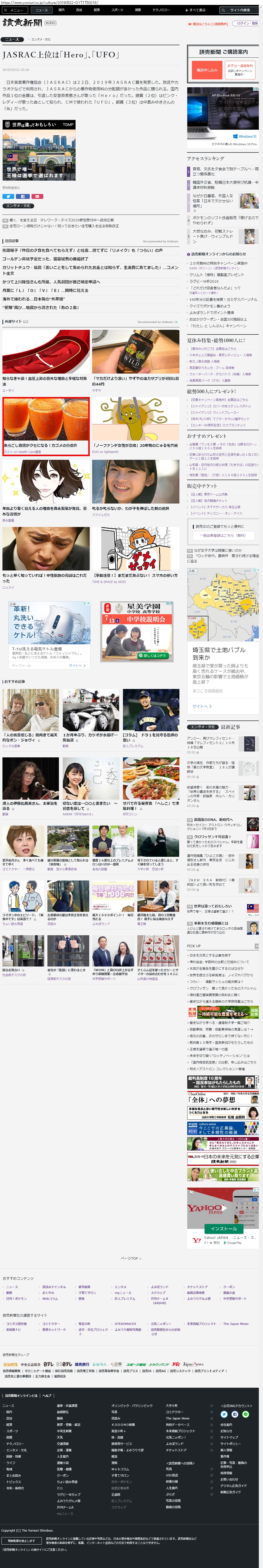263x1568 pixels.
Task: Expand the すべて表示 navigation option
Action: point(196,10)
